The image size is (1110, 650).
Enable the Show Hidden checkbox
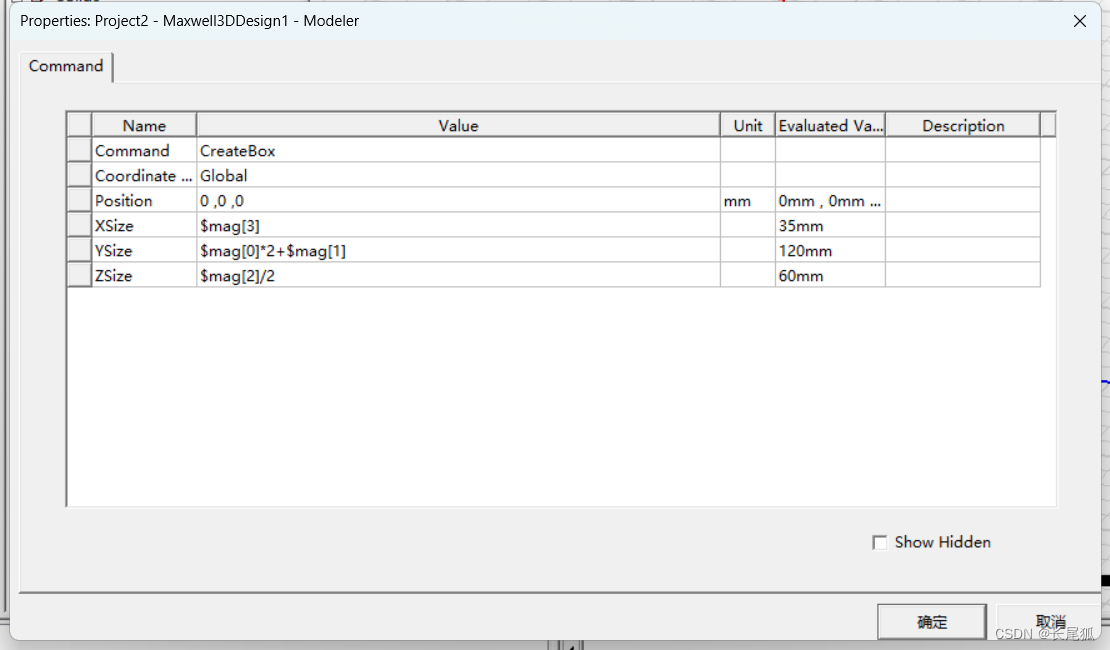tap(880, 542)
